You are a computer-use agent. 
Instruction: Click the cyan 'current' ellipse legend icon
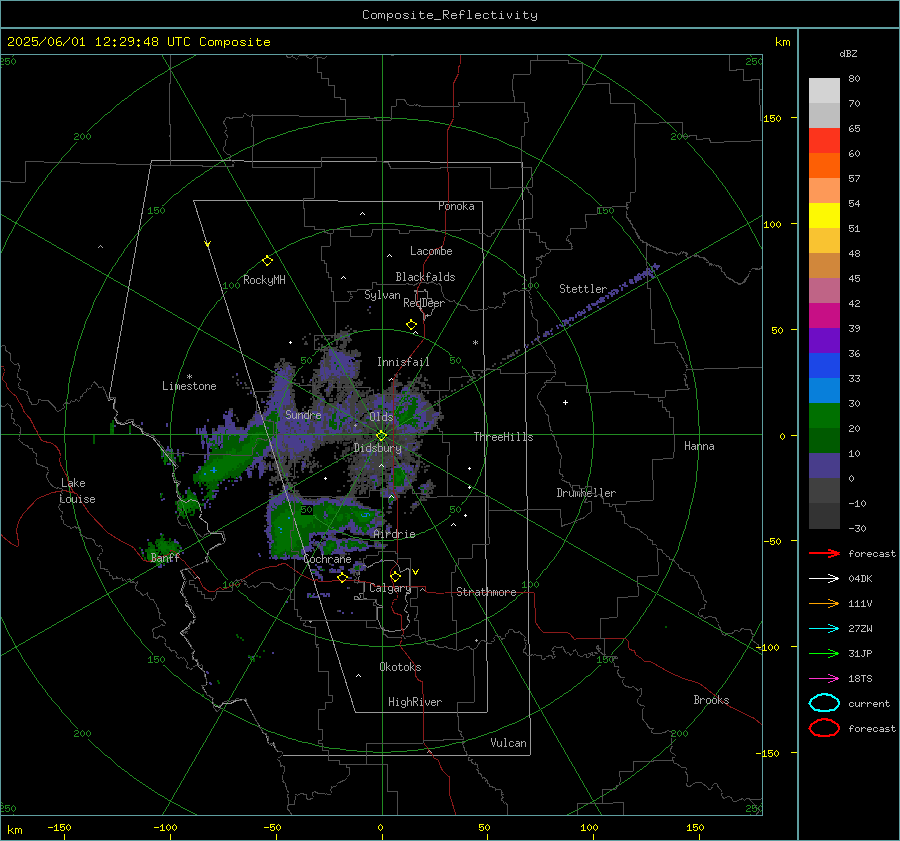(x=824, y=703)
